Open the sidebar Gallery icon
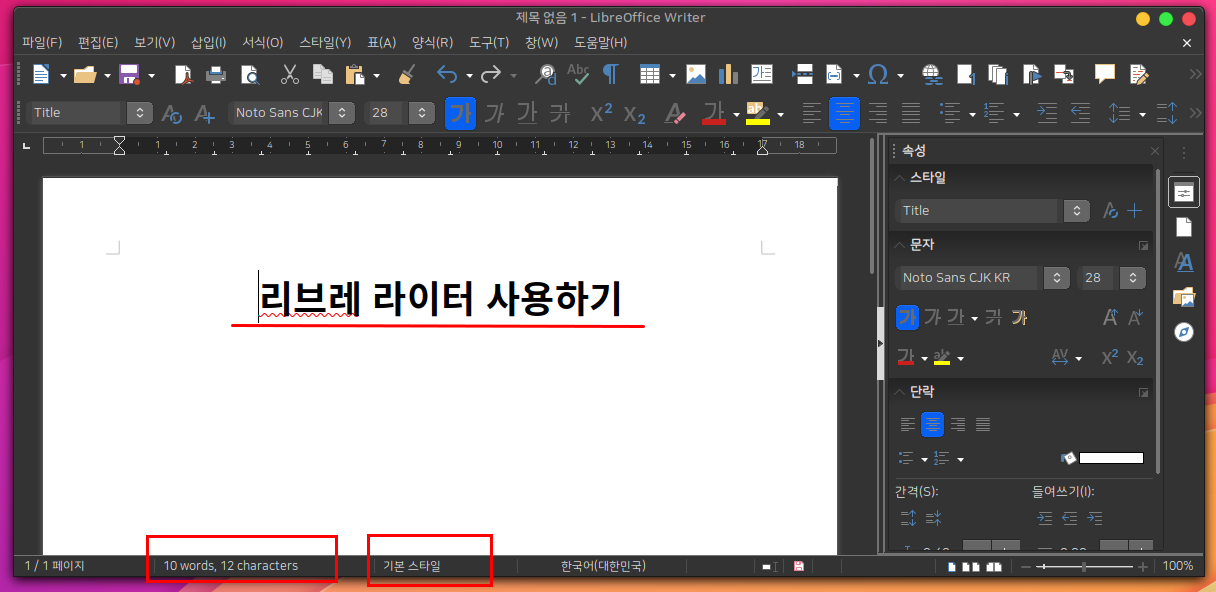 click(1184, 296)
